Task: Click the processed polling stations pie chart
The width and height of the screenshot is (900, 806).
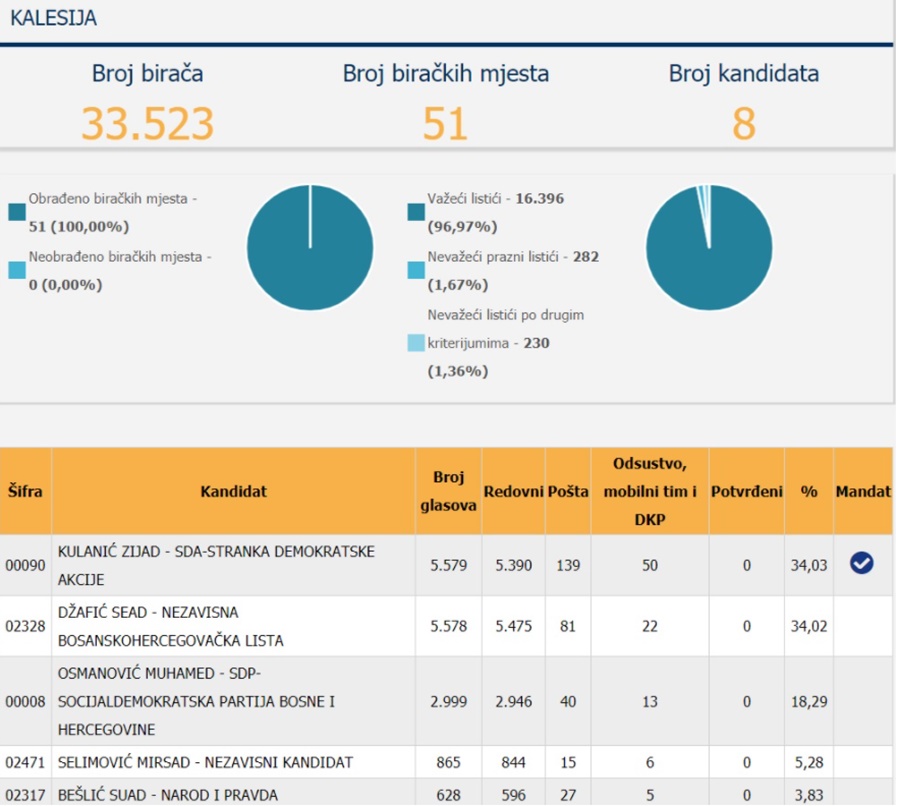Action: (310, 247)
